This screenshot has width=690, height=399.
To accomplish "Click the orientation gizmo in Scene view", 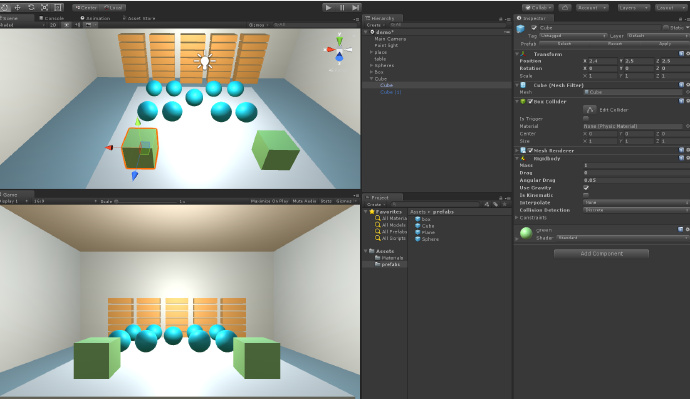I will pyautogui.click(x=339, y=50).
